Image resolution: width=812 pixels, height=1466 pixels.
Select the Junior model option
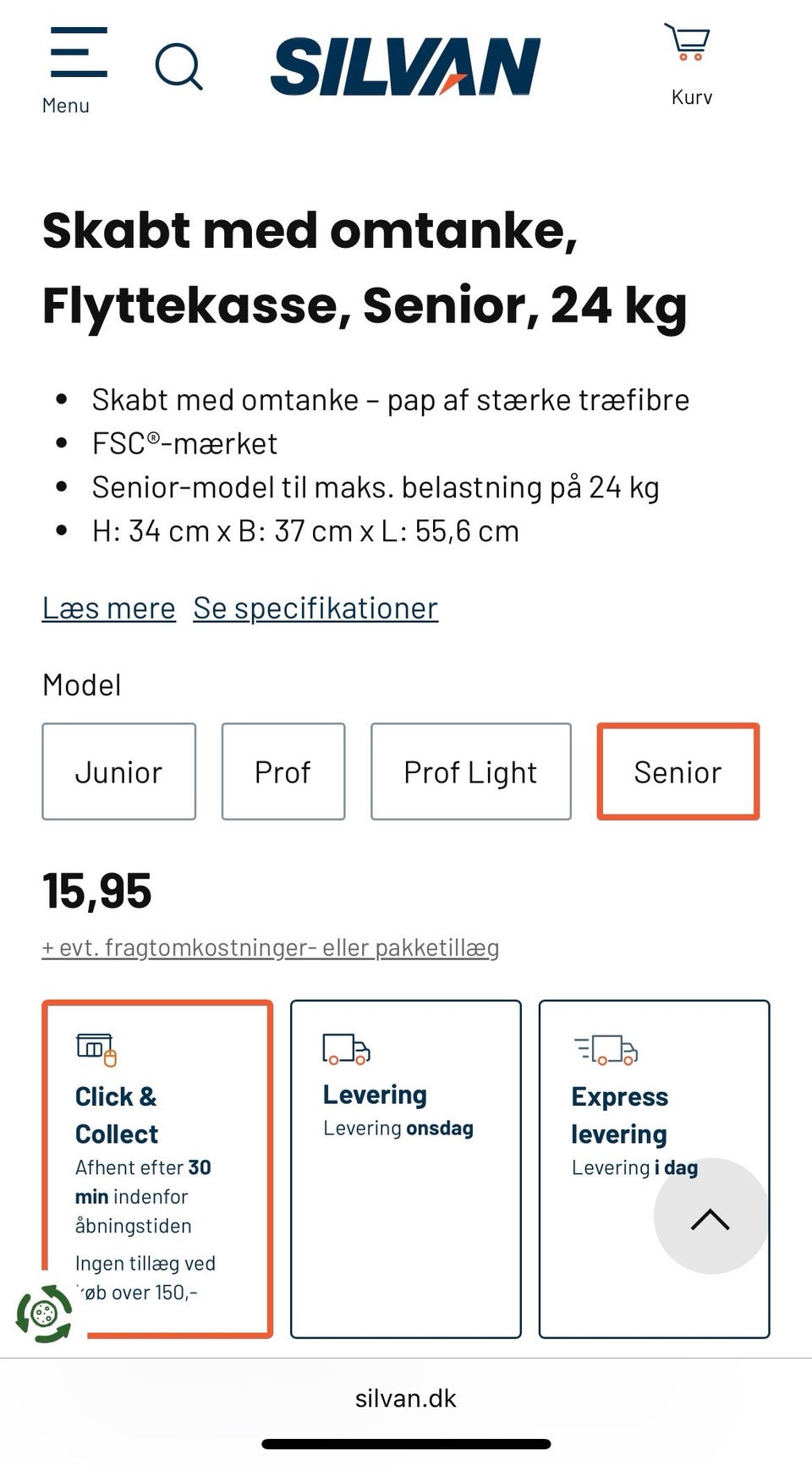pos(118,771)
